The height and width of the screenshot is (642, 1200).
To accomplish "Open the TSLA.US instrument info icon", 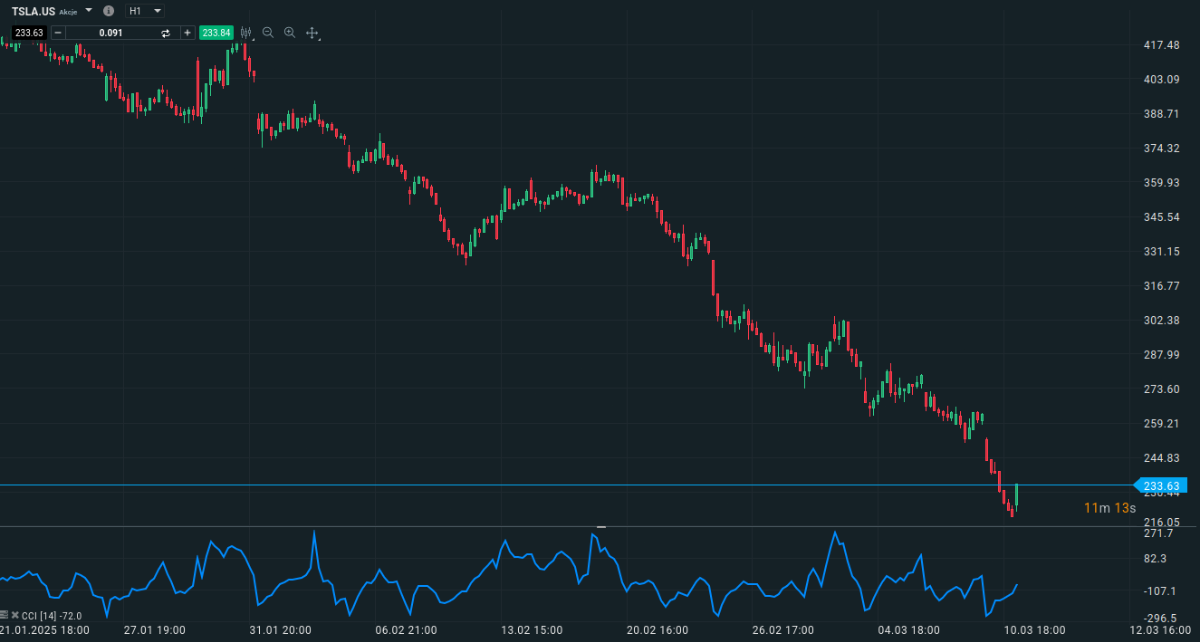I will point(108,11).
